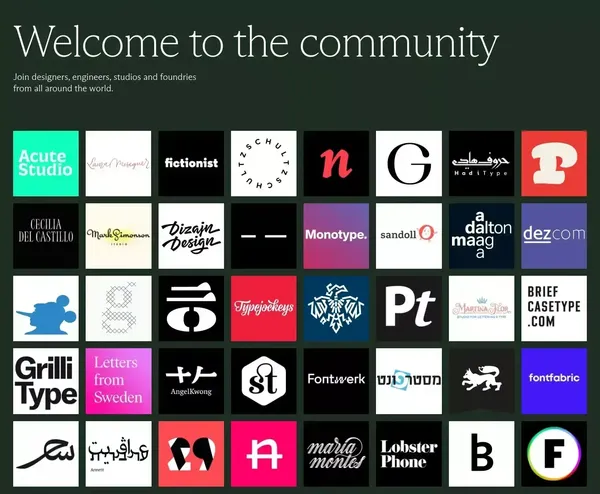Open the Cecilia del Castillo tile

coord(46,236)
